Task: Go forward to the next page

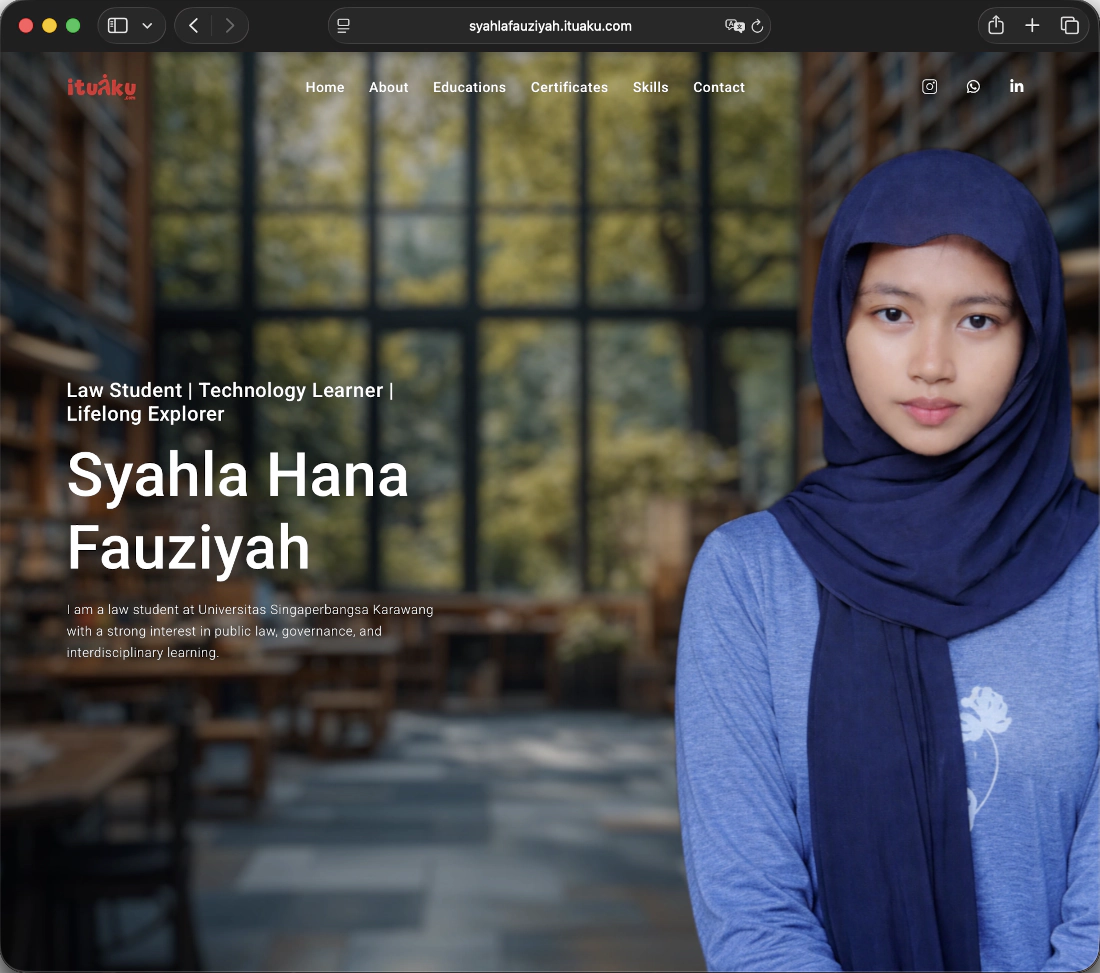Action: coord(229,26)
